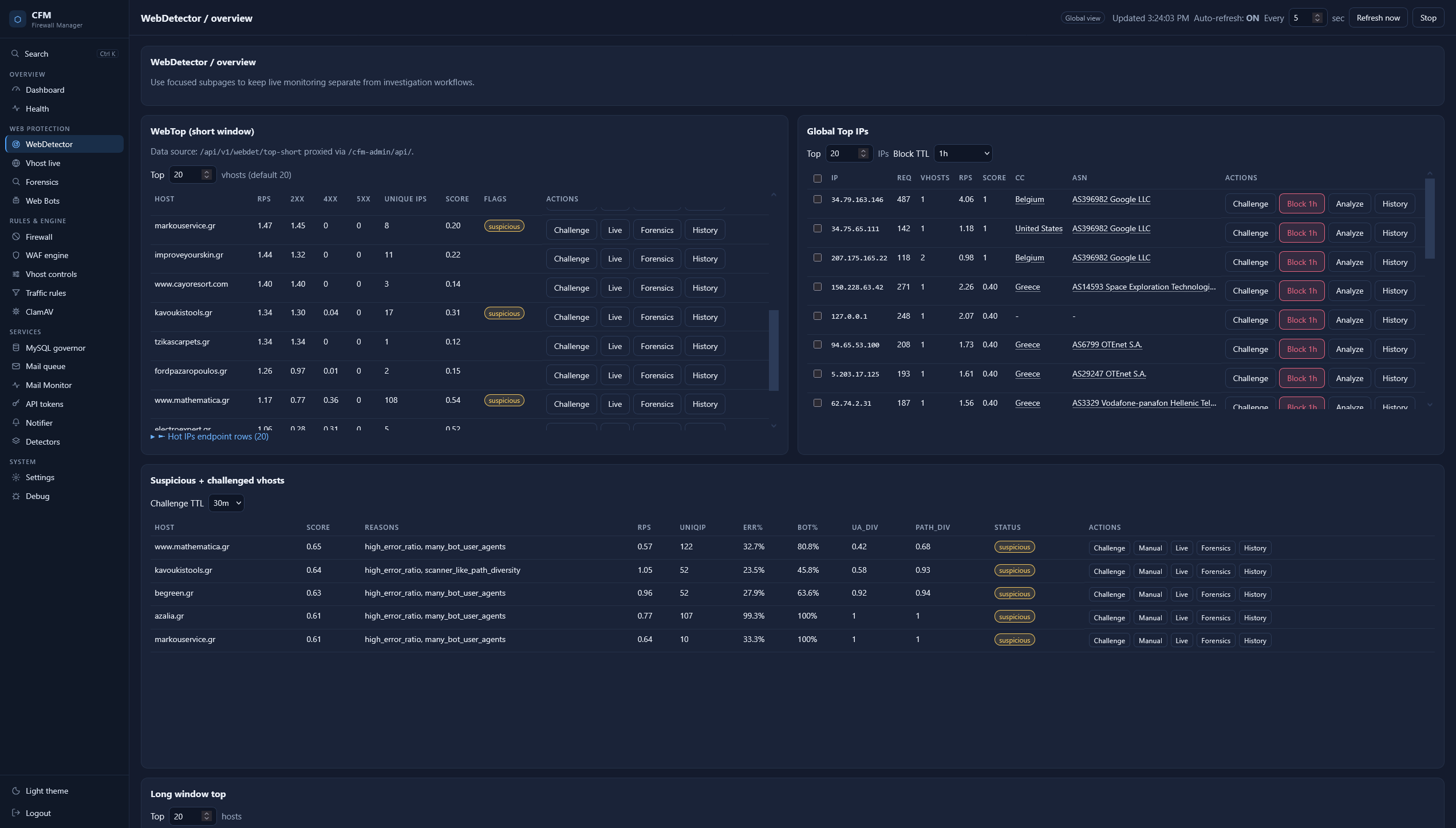Open Firewall via its sidebar icon
1456x828 pixels.
click(x=16, y=237)
